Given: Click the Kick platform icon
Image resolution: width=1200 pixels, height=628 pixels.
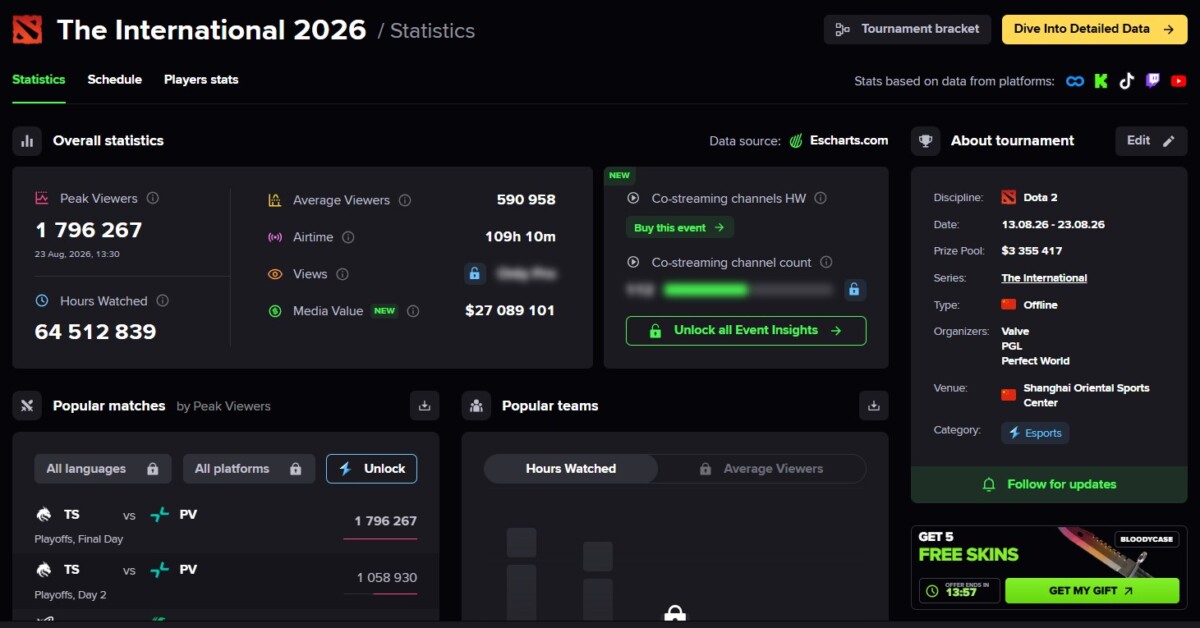Looking at the screenshot, I should (x=1101, y=81).
